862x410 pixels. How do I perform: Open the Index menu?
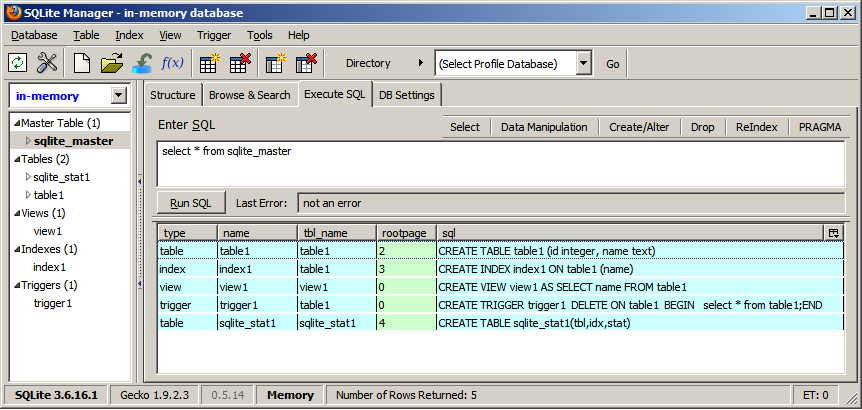(129, 35)
